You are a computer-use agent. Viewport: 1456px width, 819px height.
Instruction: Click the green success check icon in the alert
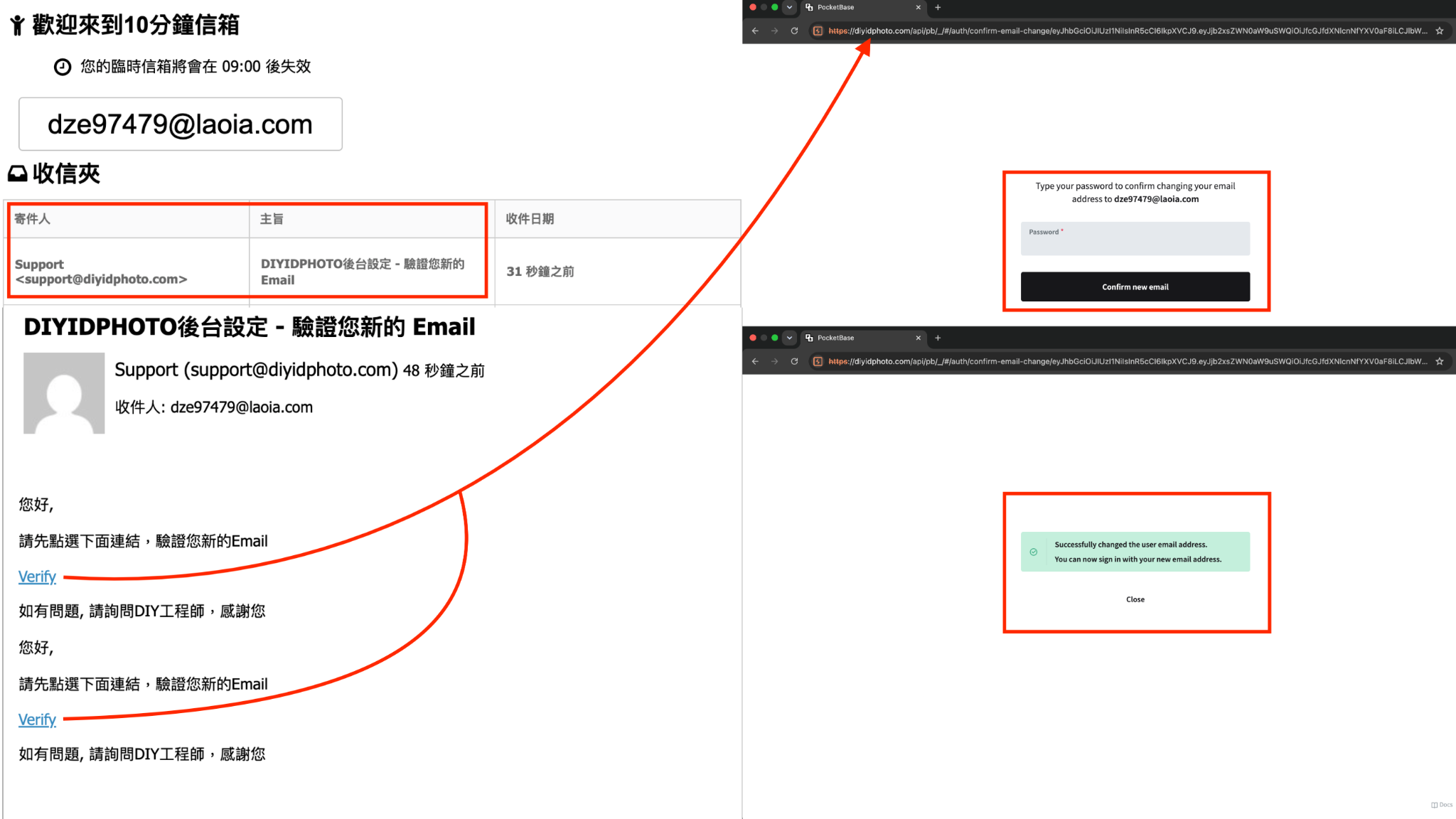(x=1033, y=552)
